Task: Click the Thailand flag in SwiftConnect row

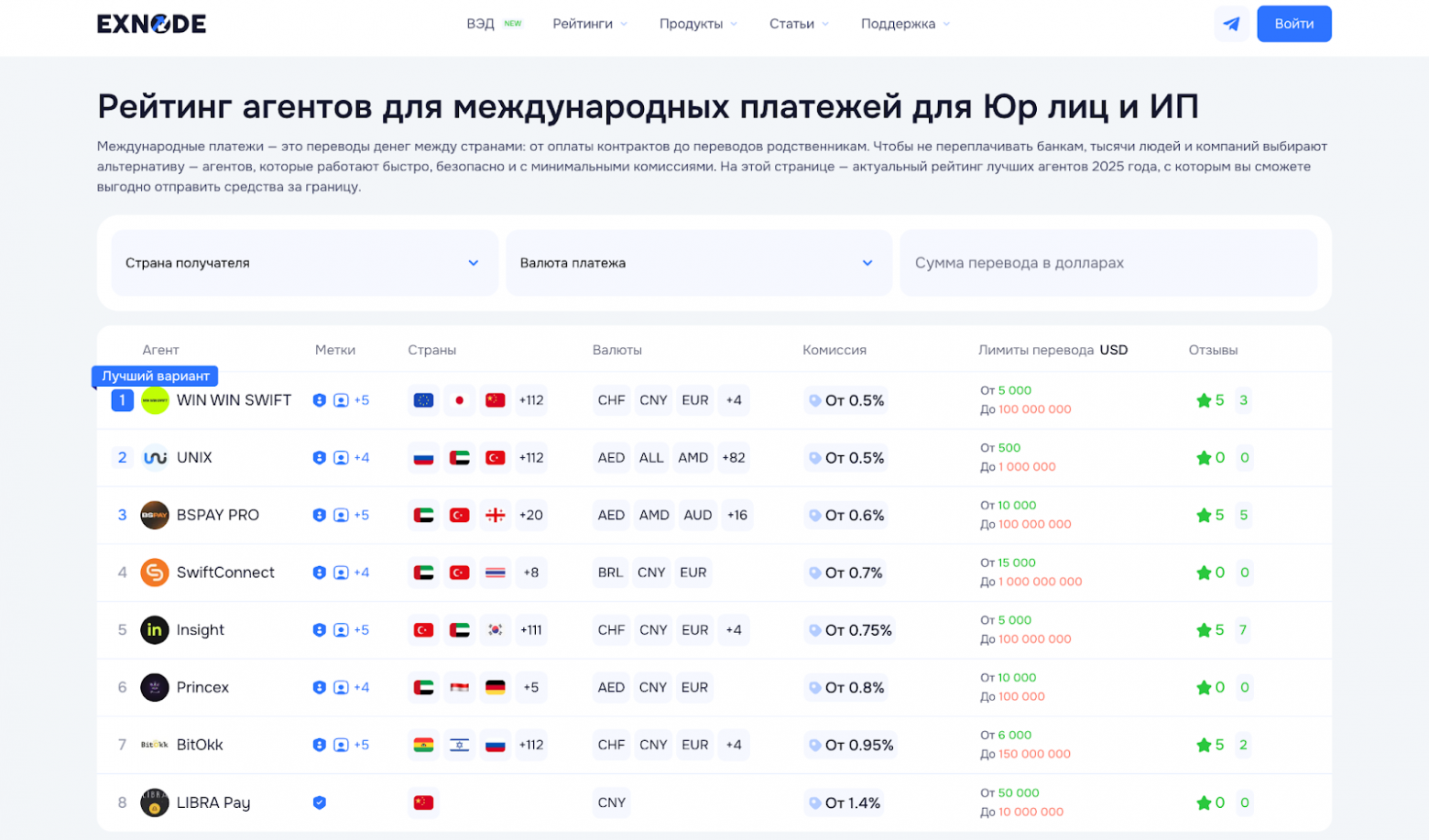Action: click(x=496, y=573)
